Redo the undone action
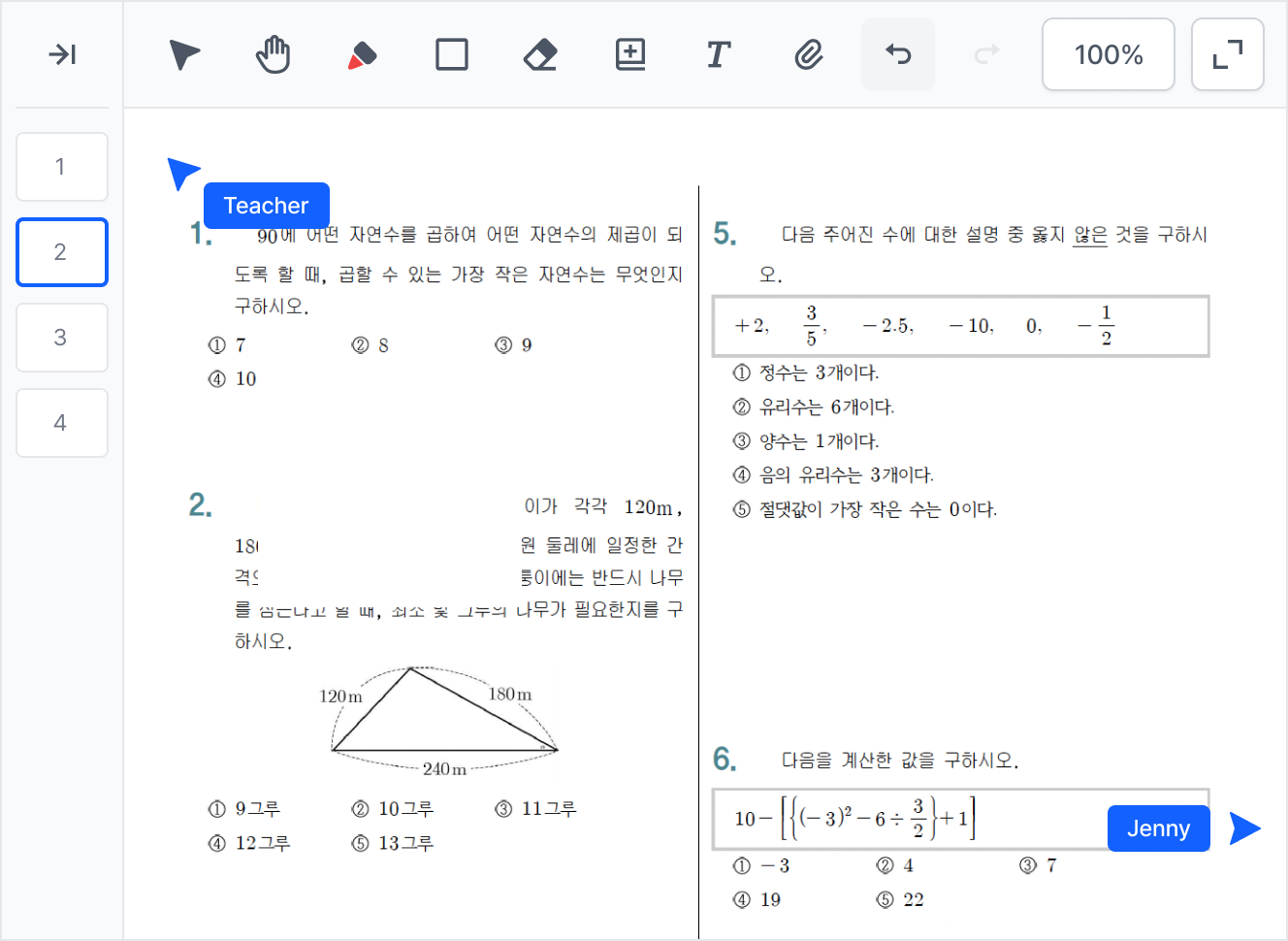 click(x=986, y=54)
